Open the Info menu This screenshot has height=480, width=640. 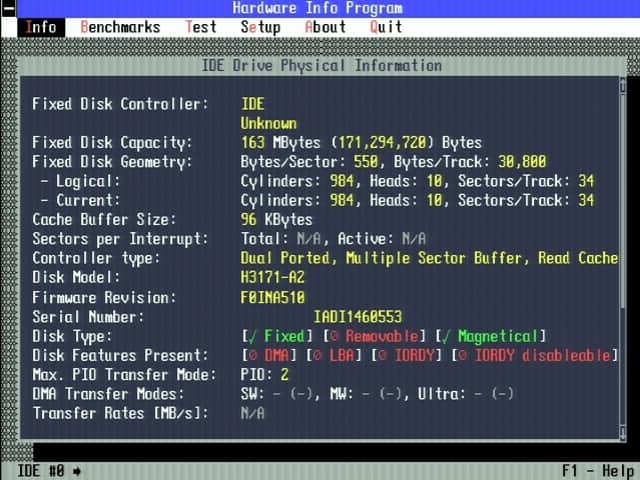coord(41,27)
